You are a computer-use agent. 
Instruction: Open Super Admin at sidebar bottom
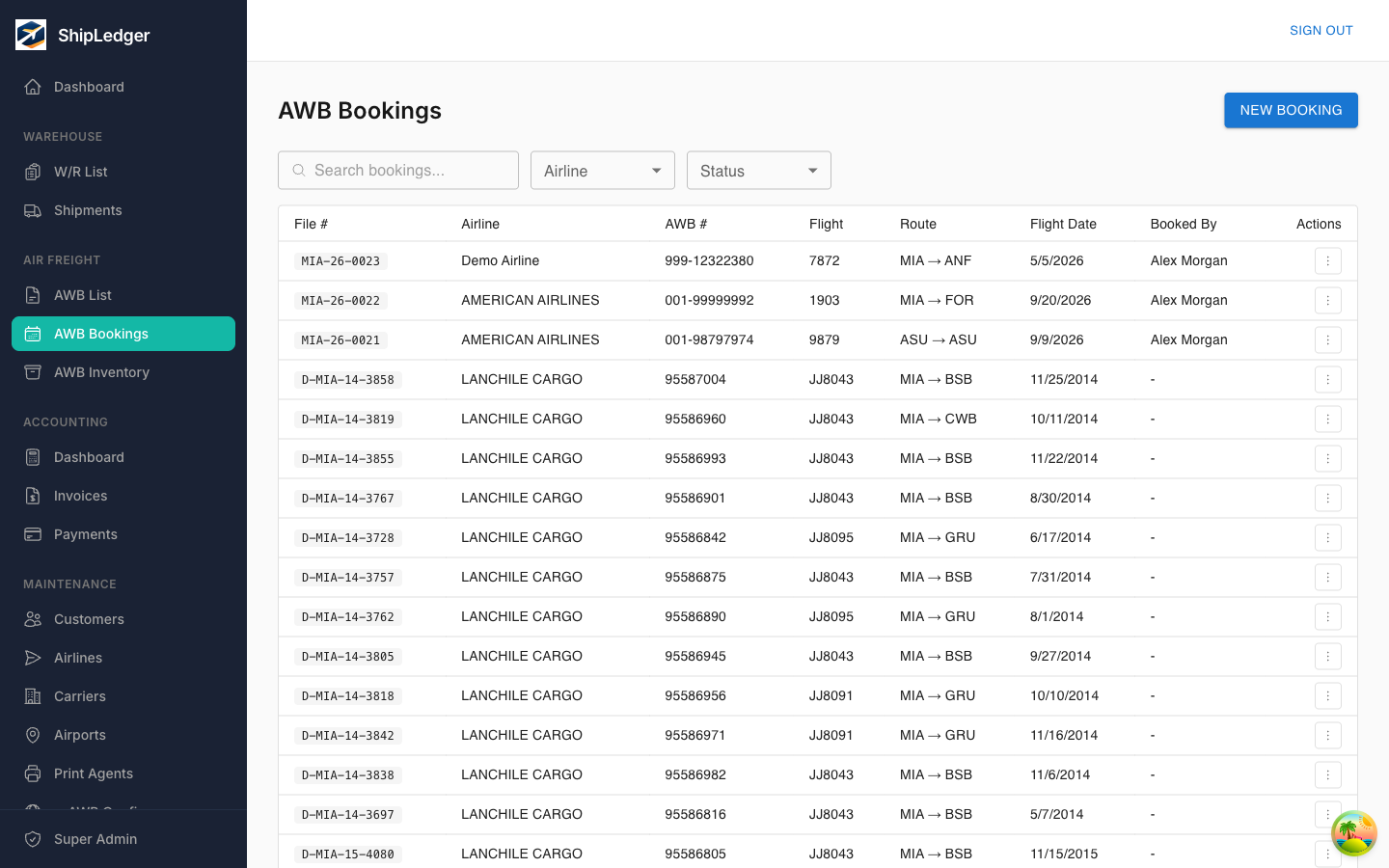pos(123,839)
